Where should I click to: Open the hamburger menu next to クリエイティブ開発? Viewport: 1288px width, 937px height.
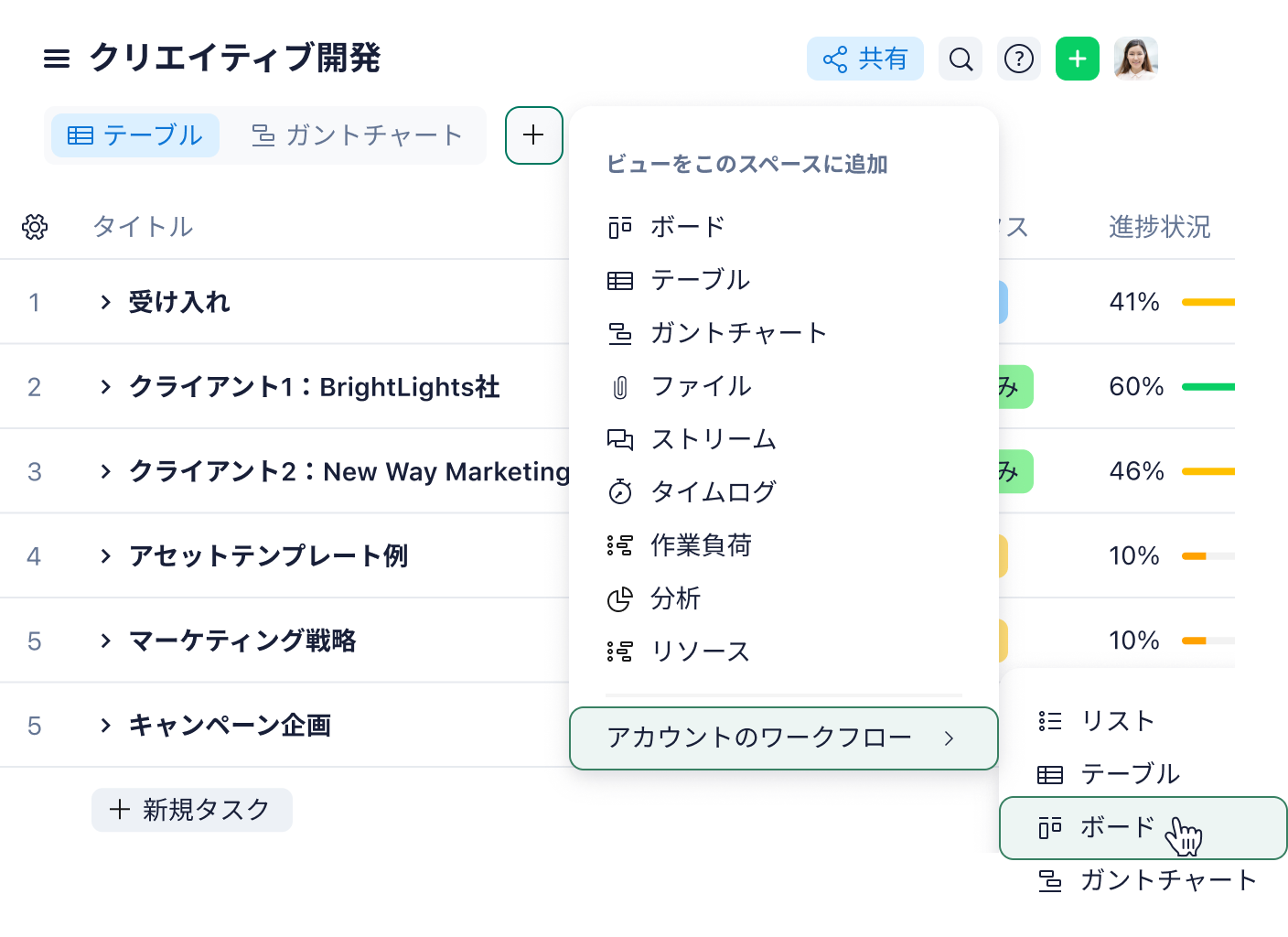(x=57, y=59)
